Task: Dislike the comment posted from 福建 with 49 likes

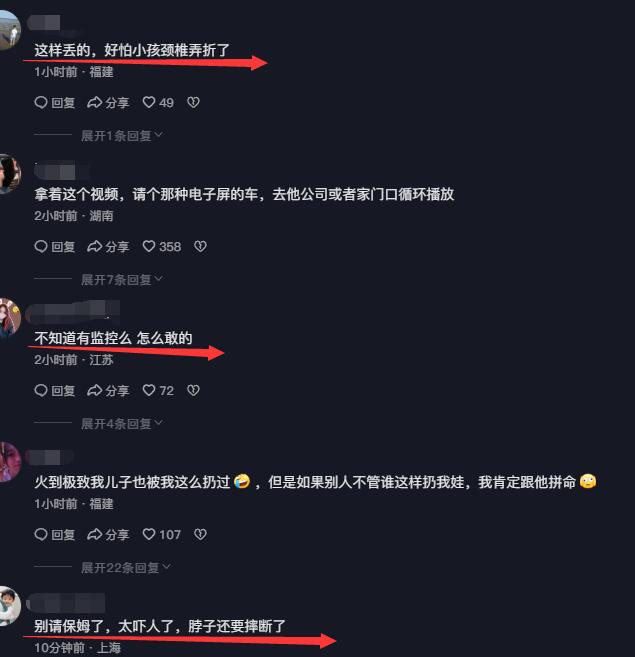Action: (x=193, y=102)
